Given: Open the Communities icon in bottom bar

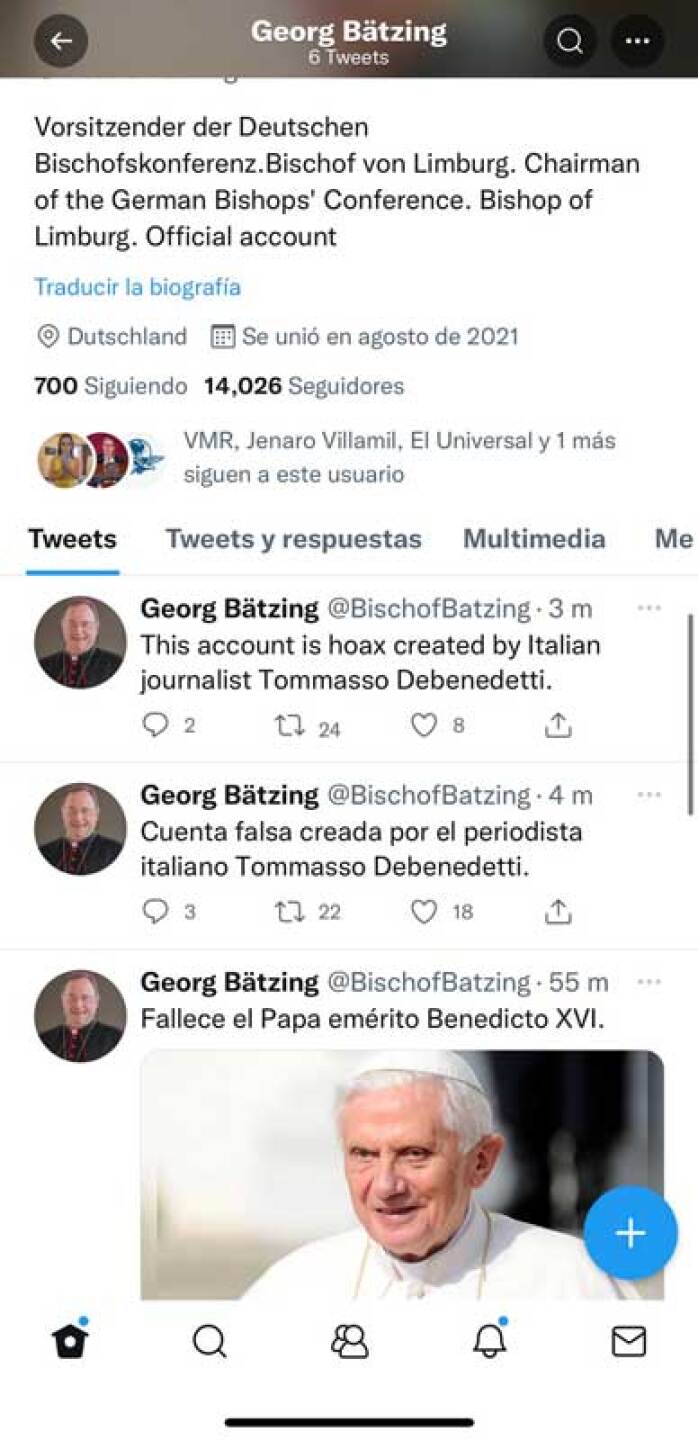Looking at the screenshot, I should tap(349, 1341).
